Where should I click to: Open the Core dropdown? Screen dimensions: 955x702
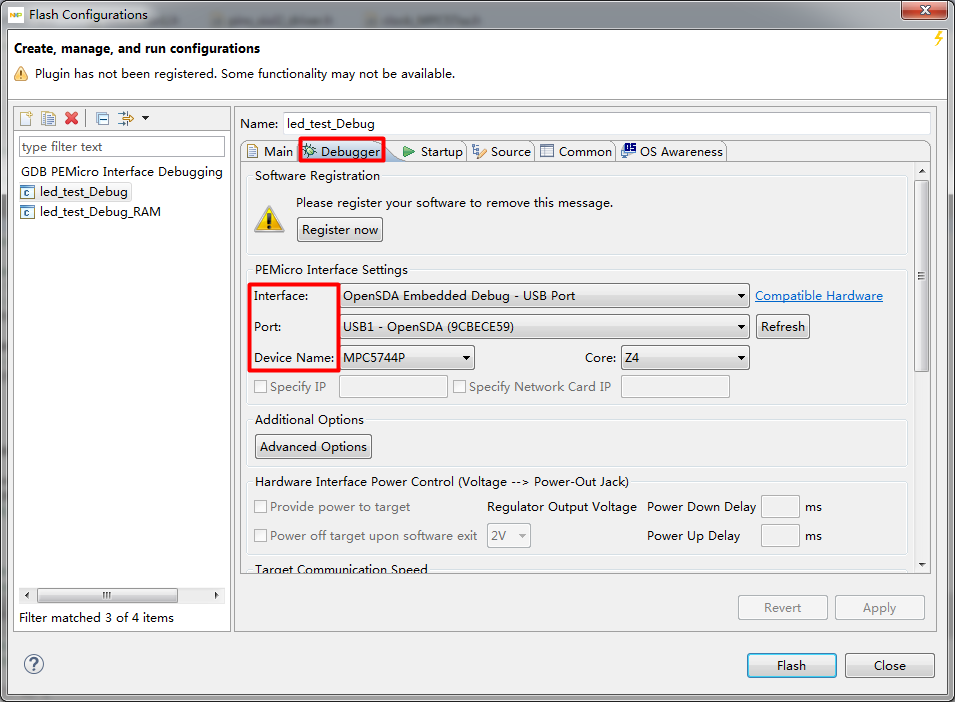click(x=685, y=358)
